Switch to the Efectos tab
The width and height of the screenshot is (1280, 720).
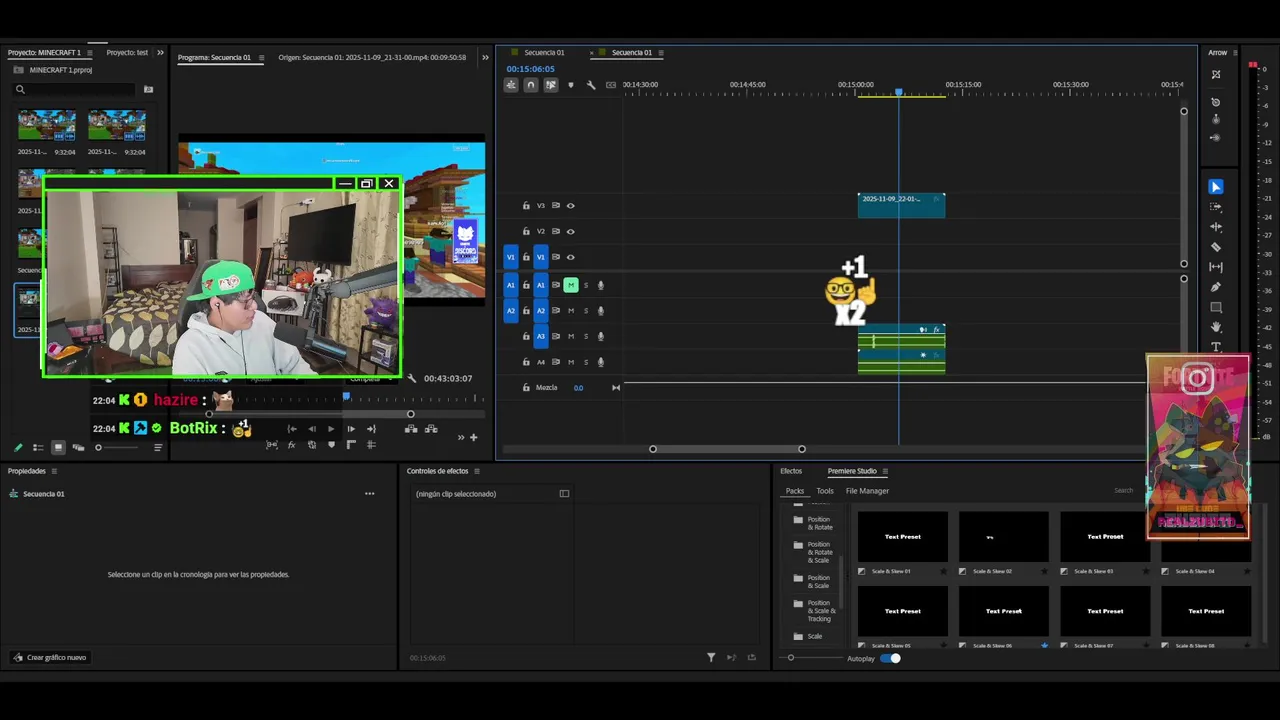tap(791, 471)
